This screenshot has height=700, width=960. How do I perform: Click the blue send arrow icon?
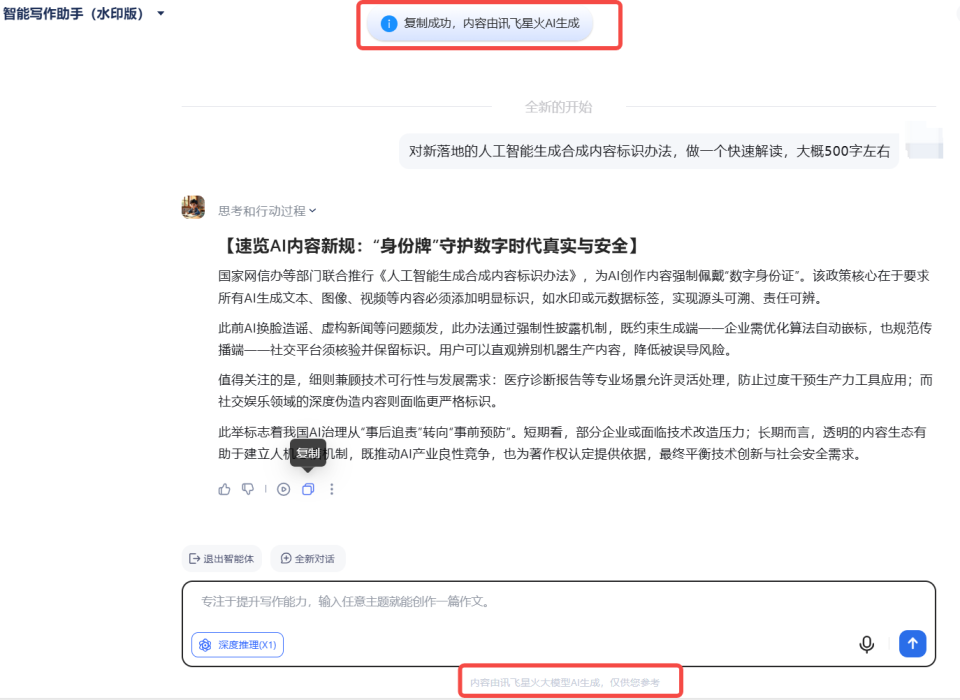click(x=912, y=644)
